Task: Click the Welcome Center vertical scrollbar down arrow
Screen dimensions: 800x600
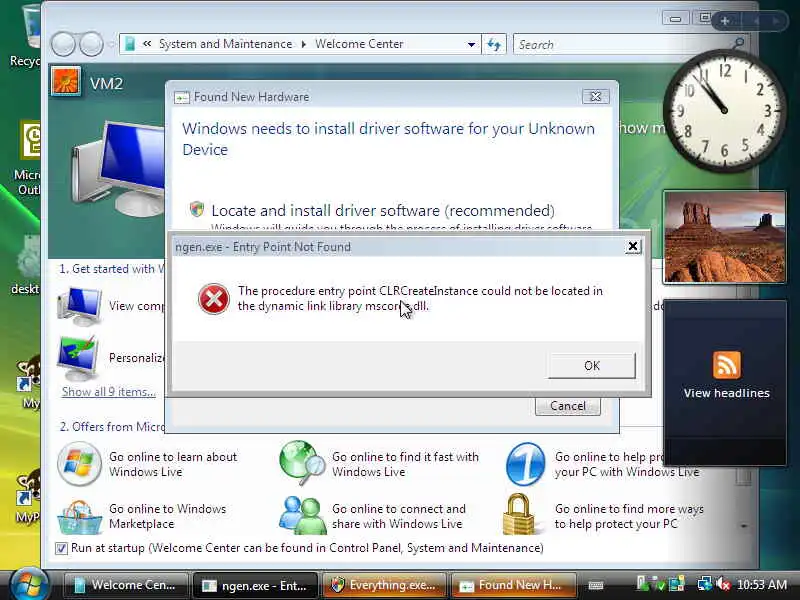Action: [x=744, y=526]
